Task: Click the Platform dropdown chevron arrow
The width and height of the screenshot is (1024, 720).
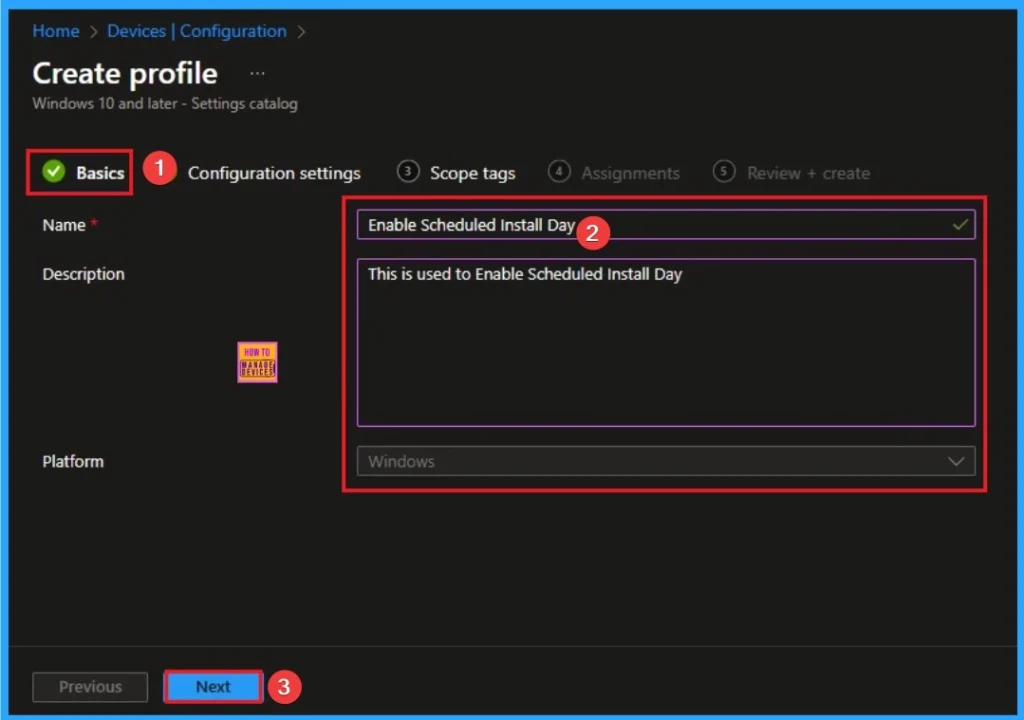Action: (x=957, y=461)
